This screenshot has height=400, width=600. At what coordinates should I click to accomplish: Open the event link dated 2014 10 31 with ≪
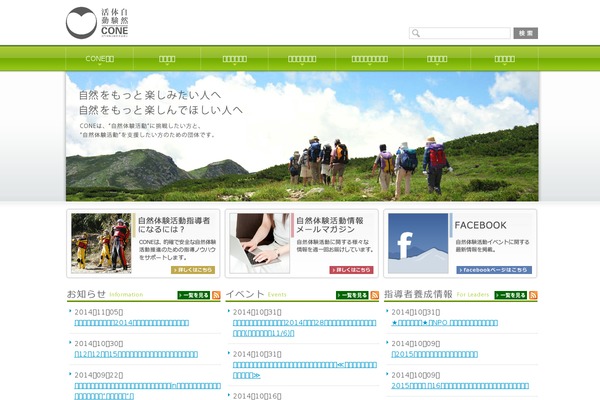(305, 370)
